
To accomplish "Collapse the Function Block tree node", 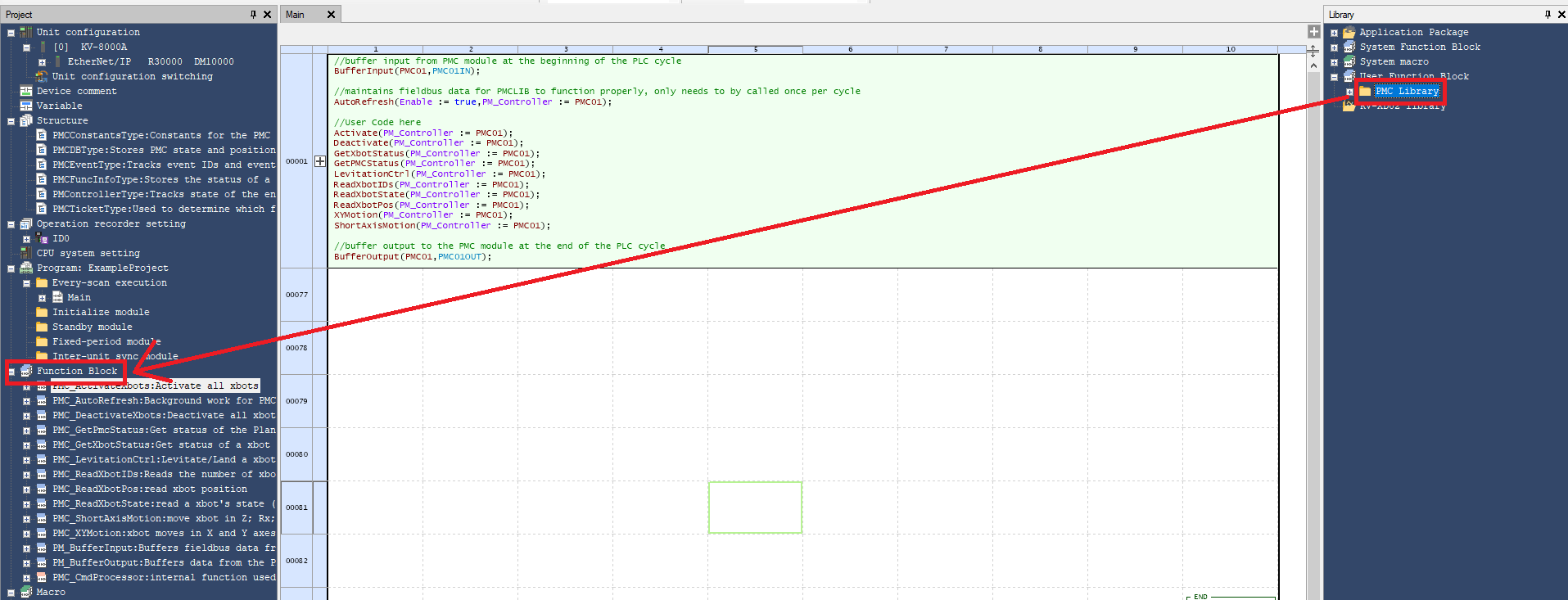I will pyautogui.click(x=11, y=372).
